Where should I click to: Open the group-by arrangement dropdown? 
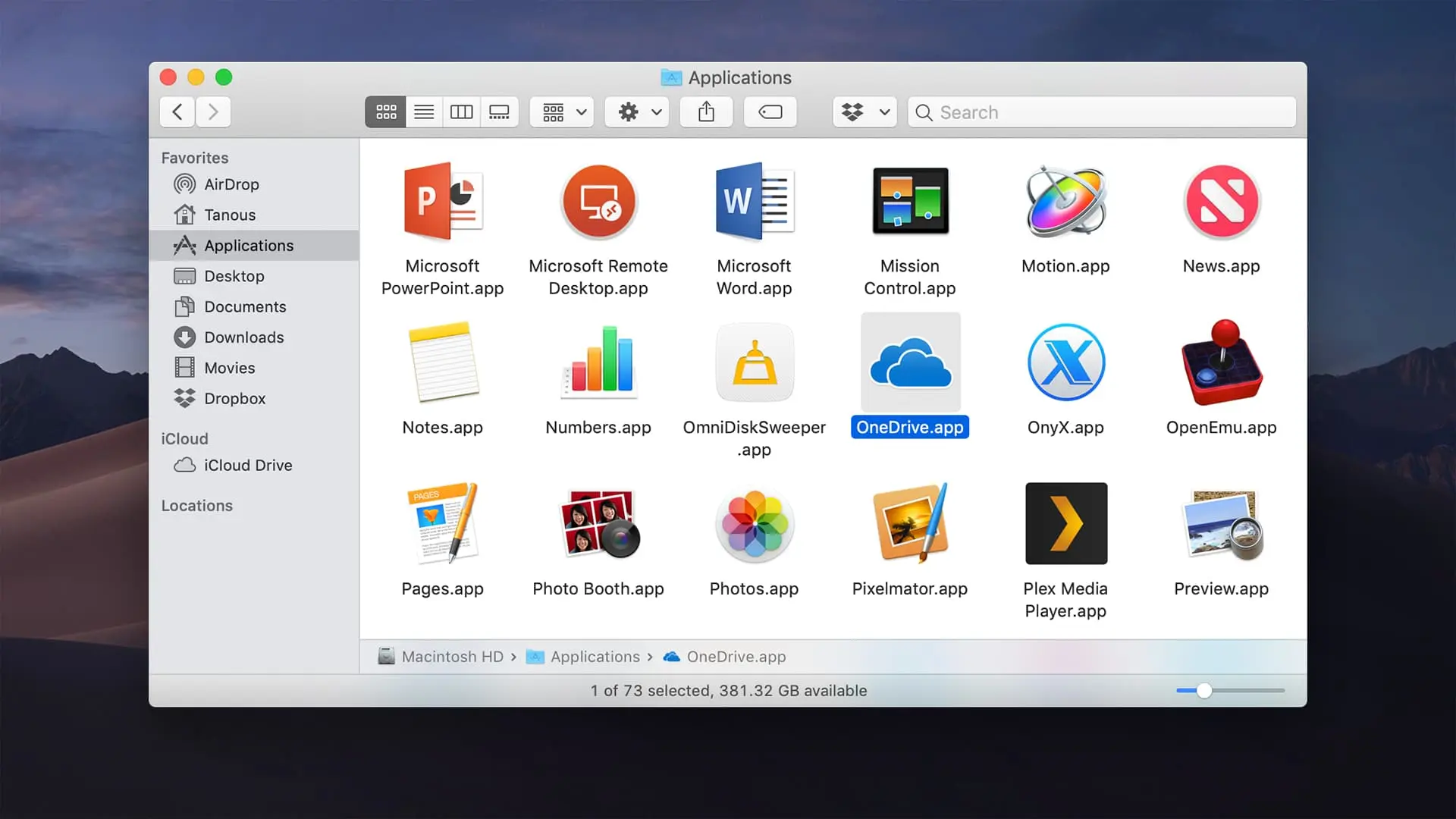point(562,112)
